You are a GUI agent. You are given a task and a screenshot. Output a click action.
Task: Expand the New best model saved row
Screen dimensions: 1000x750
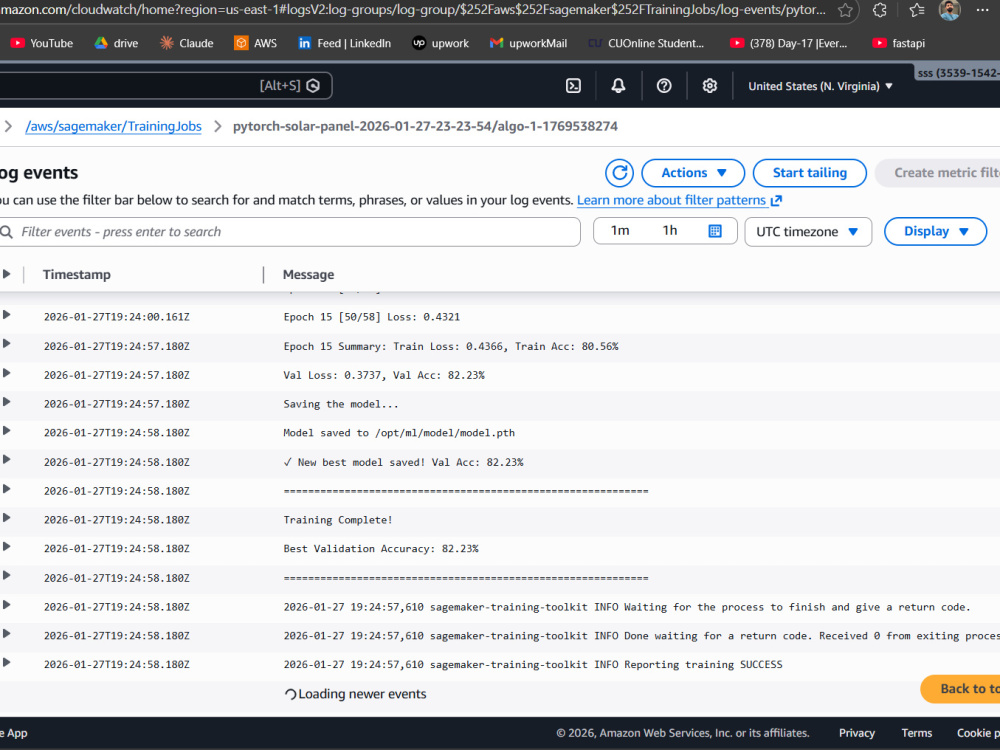[6, 460]
